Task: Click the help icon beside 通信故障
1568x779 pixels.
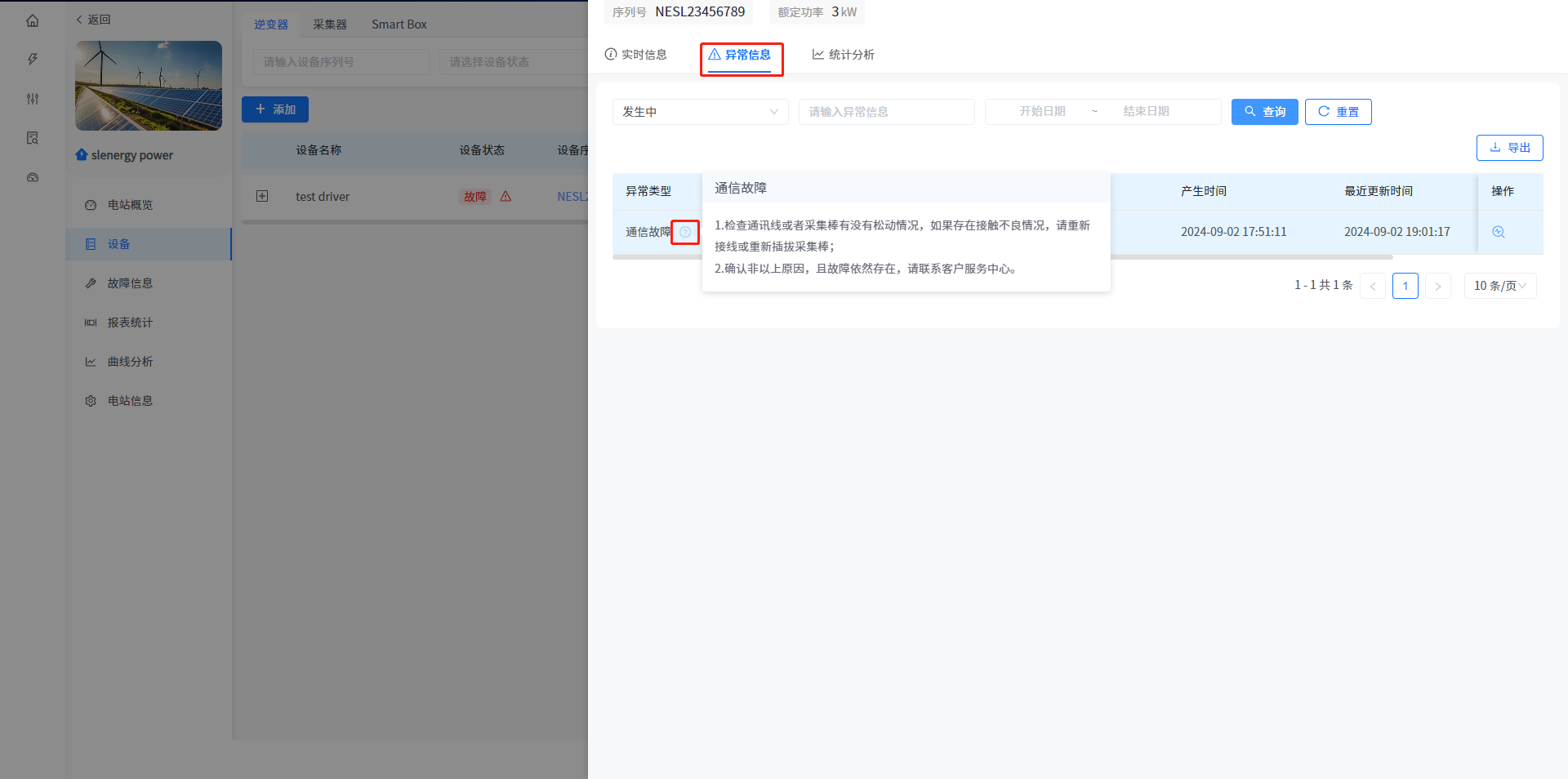Action: (685, 232)
